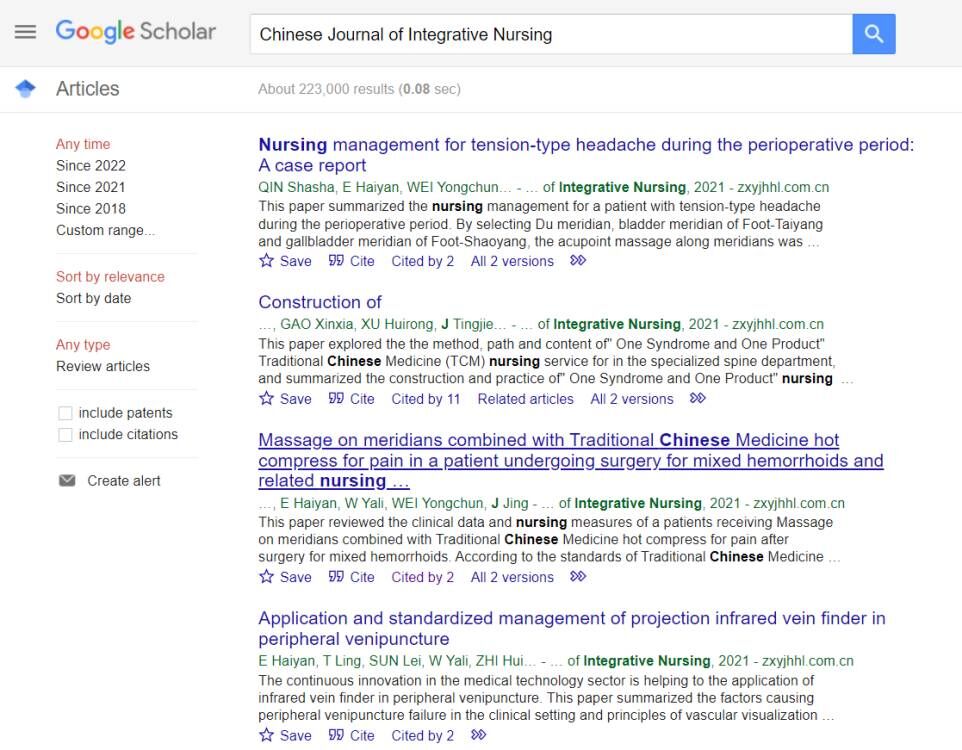This screenshot has height=750, width=962.
Task: Select Sort by date
Action: point(93,298)
